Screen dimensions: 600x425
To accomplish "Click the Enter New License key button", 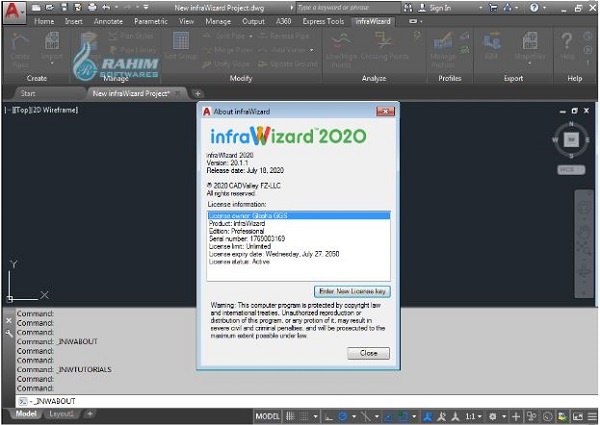I will 352,291.
